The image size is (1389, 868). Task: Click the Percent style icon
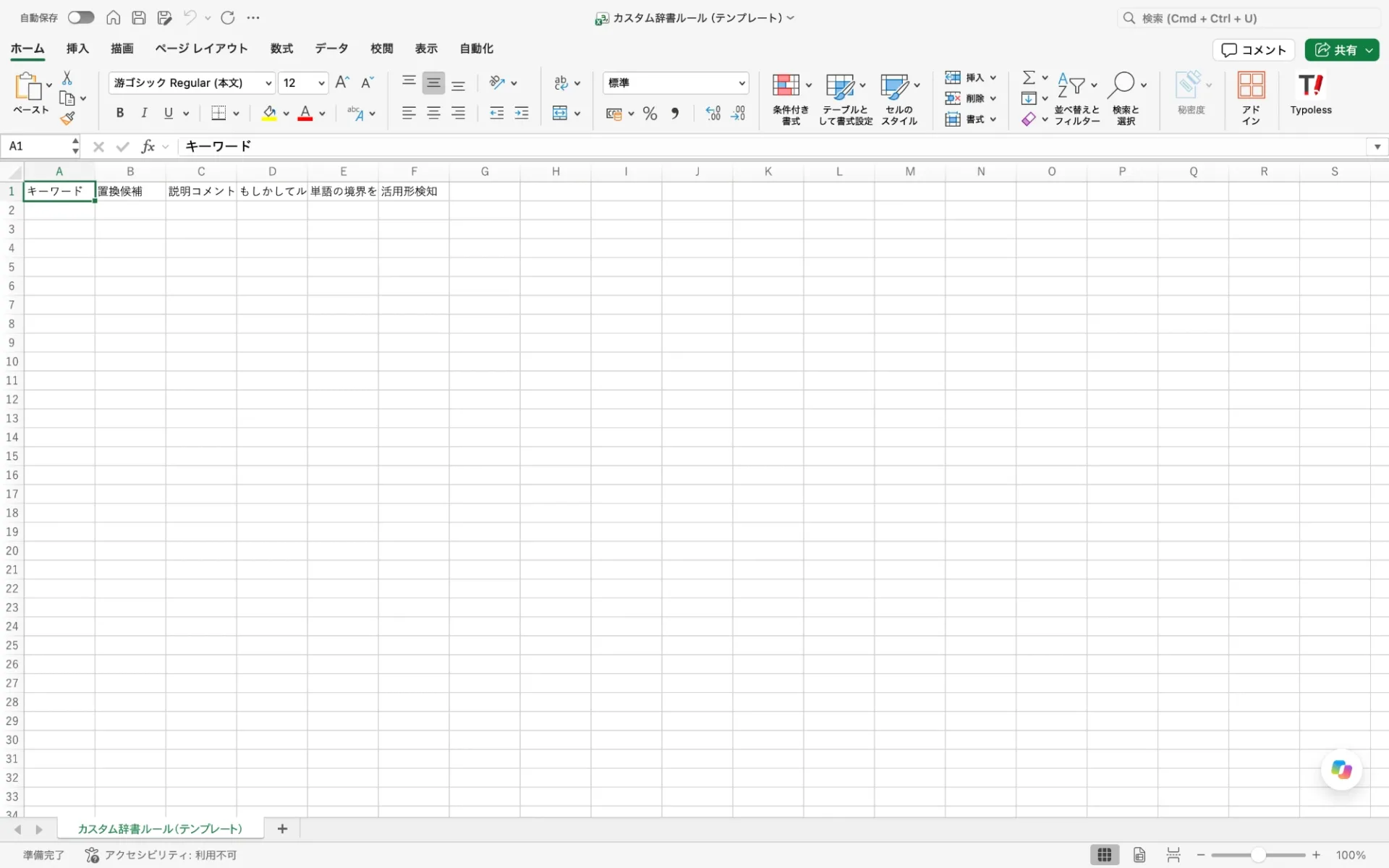(x=650, y=114)
